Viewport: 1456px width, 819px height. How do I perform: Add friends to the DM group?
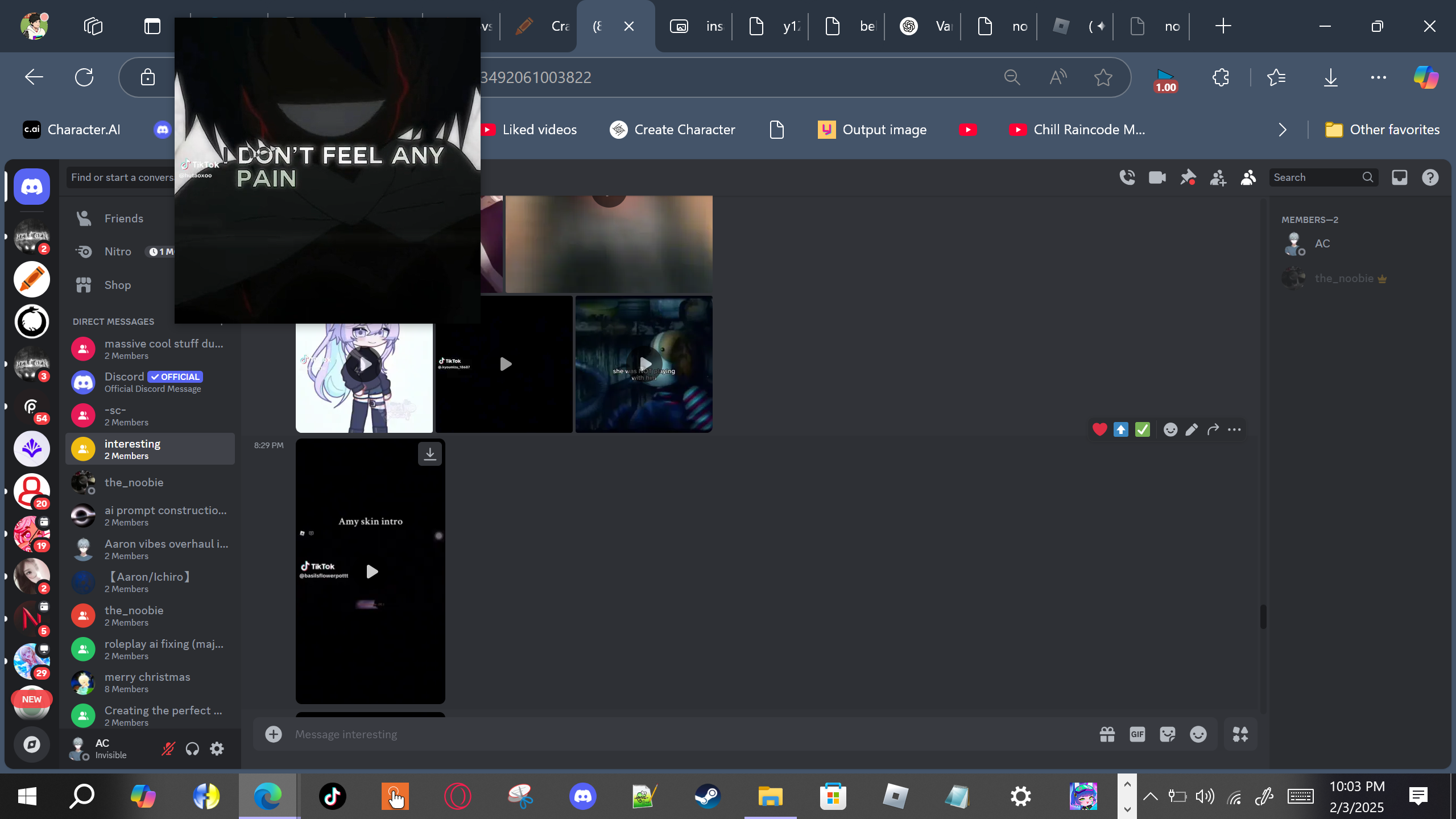click(1218, 177)
